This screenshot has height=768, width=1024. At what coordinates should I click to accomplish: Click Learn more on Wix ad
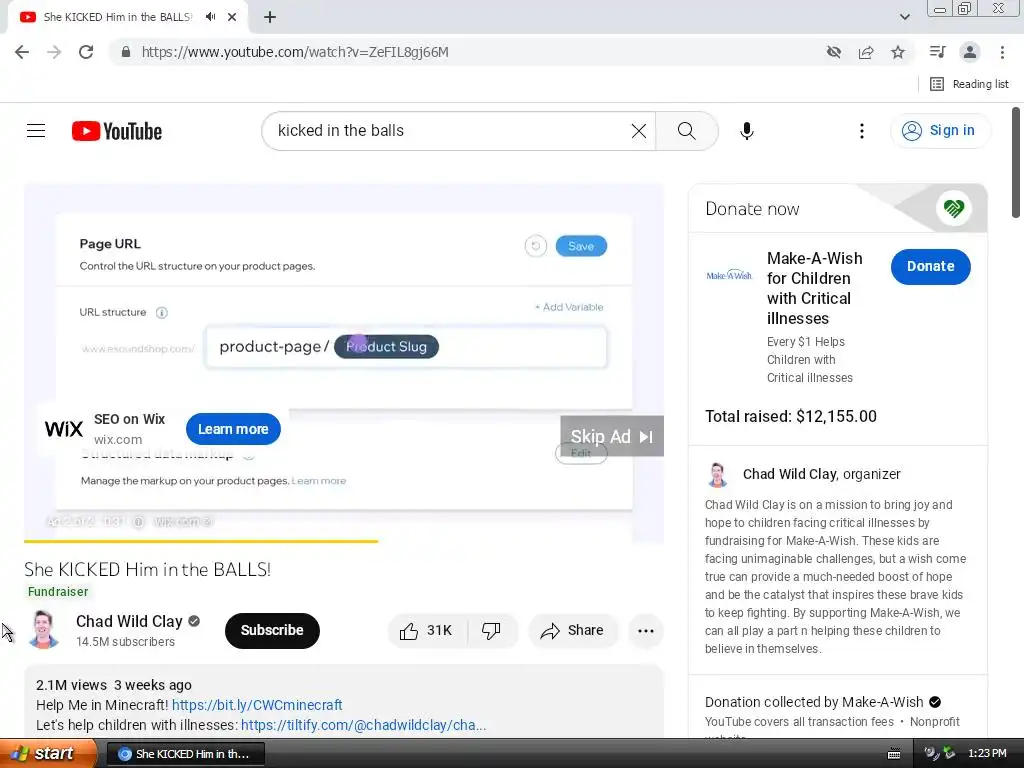(233, 429)
